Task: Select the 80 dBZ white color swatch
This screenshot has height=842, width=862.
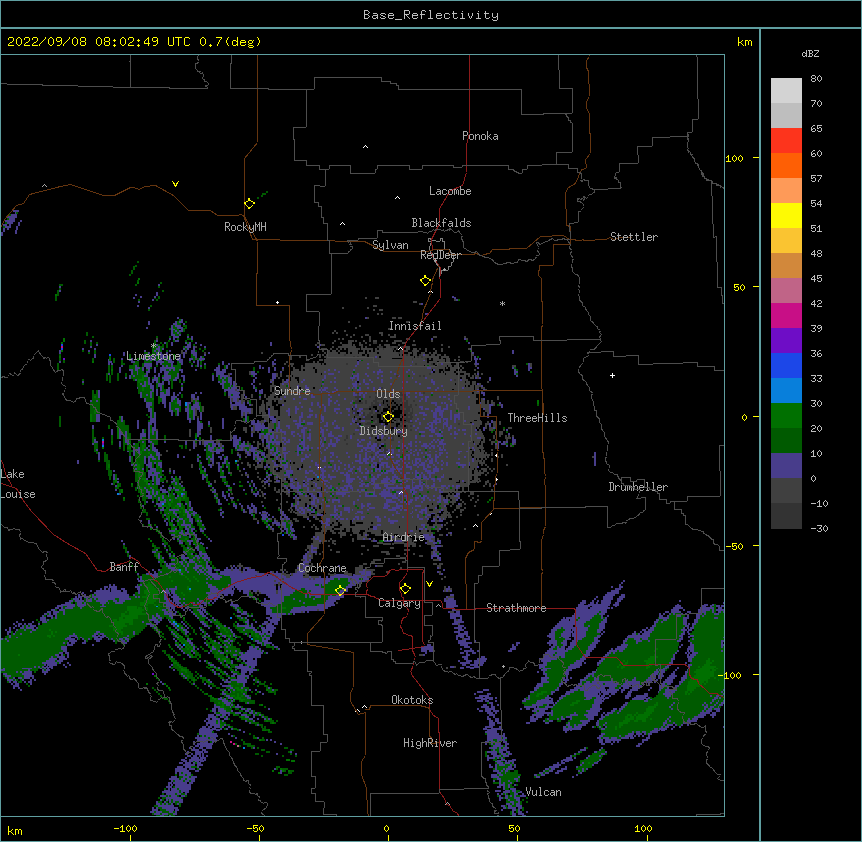Action: [786, 91]
